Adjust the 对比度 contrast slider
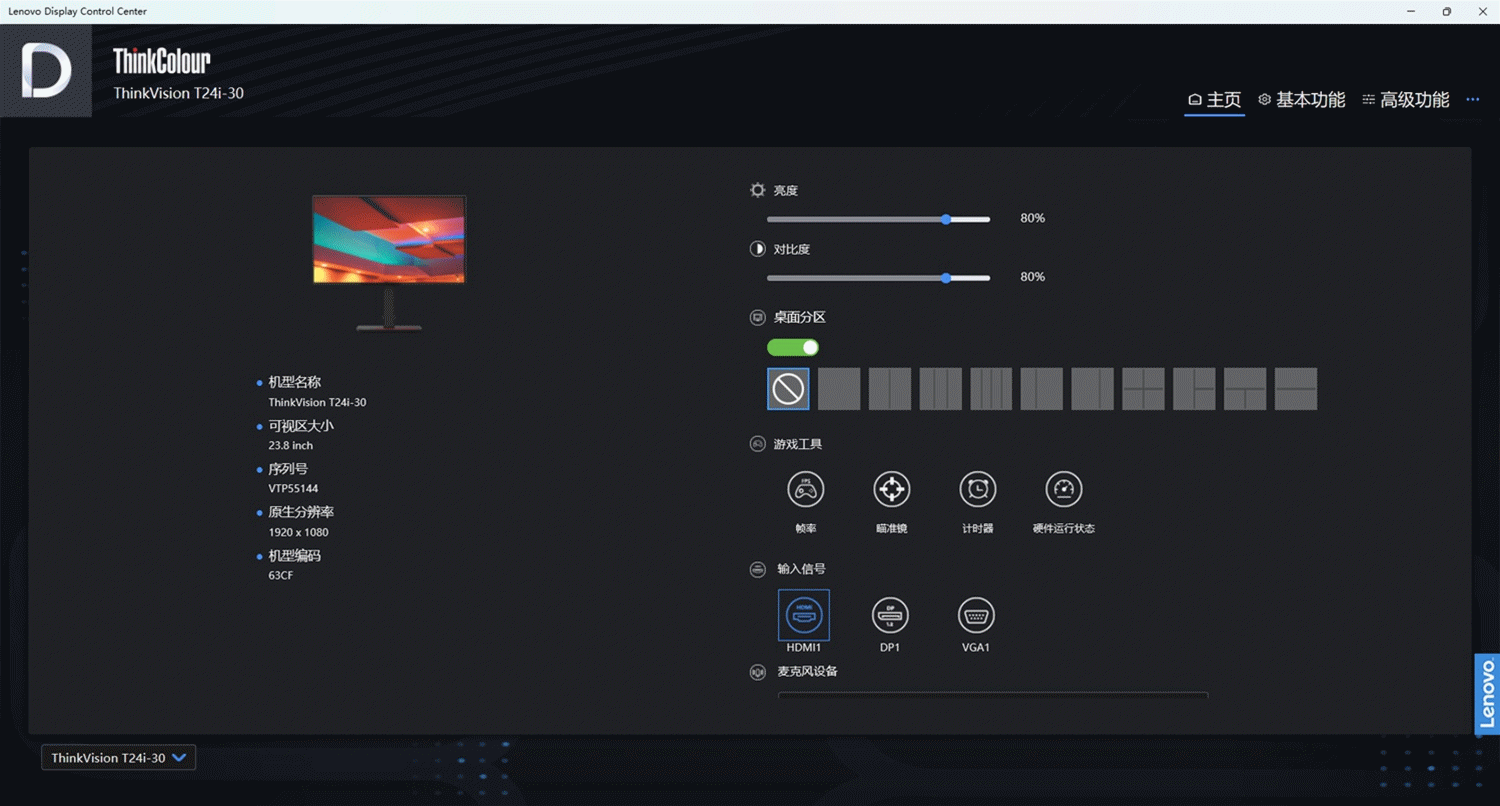This screenshot has width=1500, height=806. [878, 278]
